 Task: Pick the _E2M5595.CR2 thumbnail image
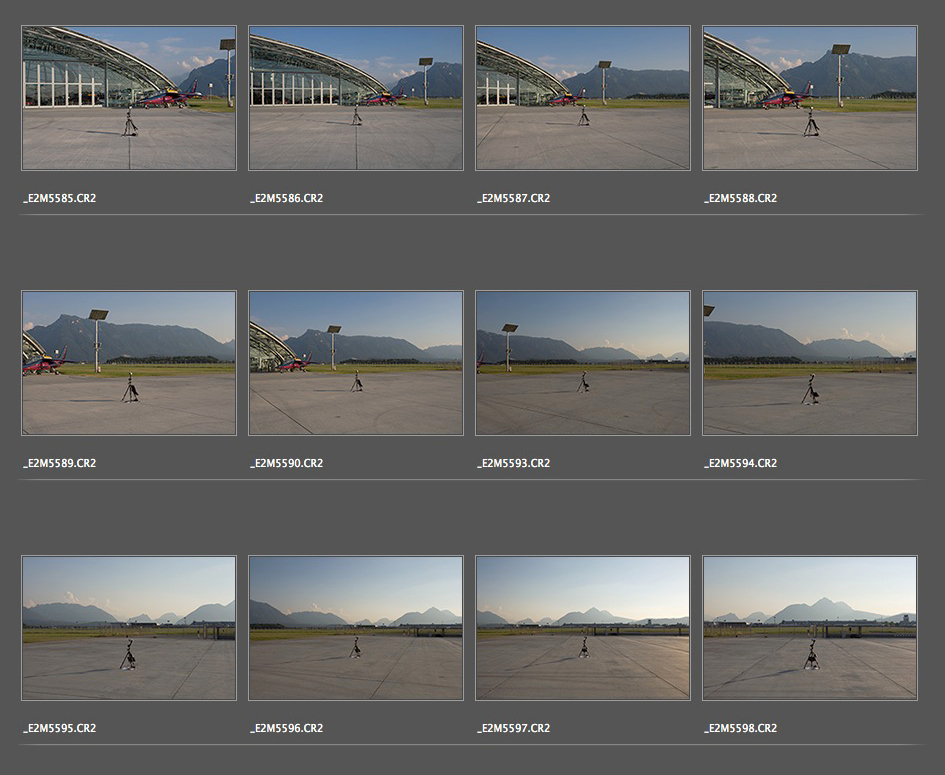click(129, 628)
